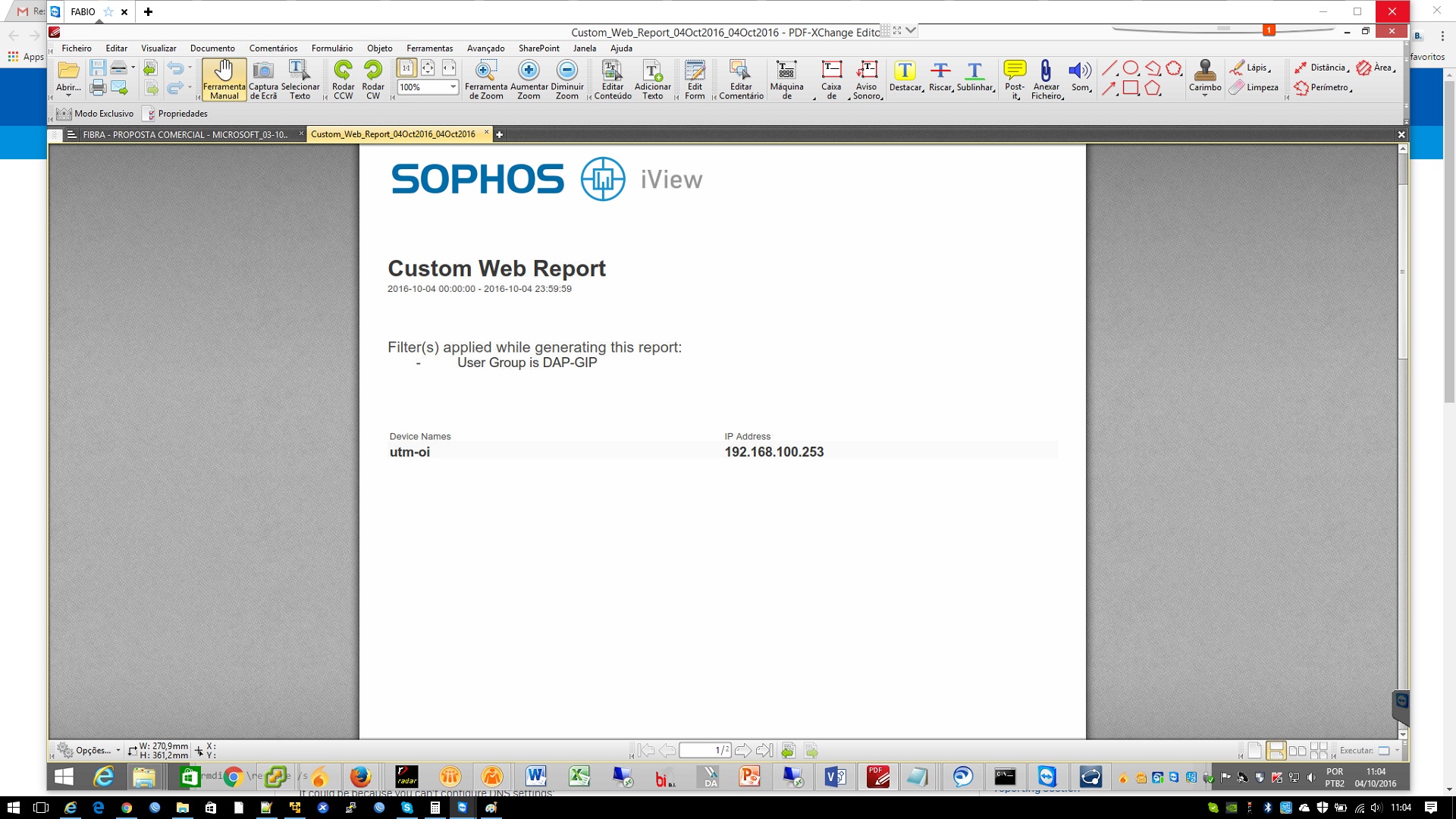1456x819 pixels.
Task: Toggle Modo Exclusivo
Action: (96, 114)
